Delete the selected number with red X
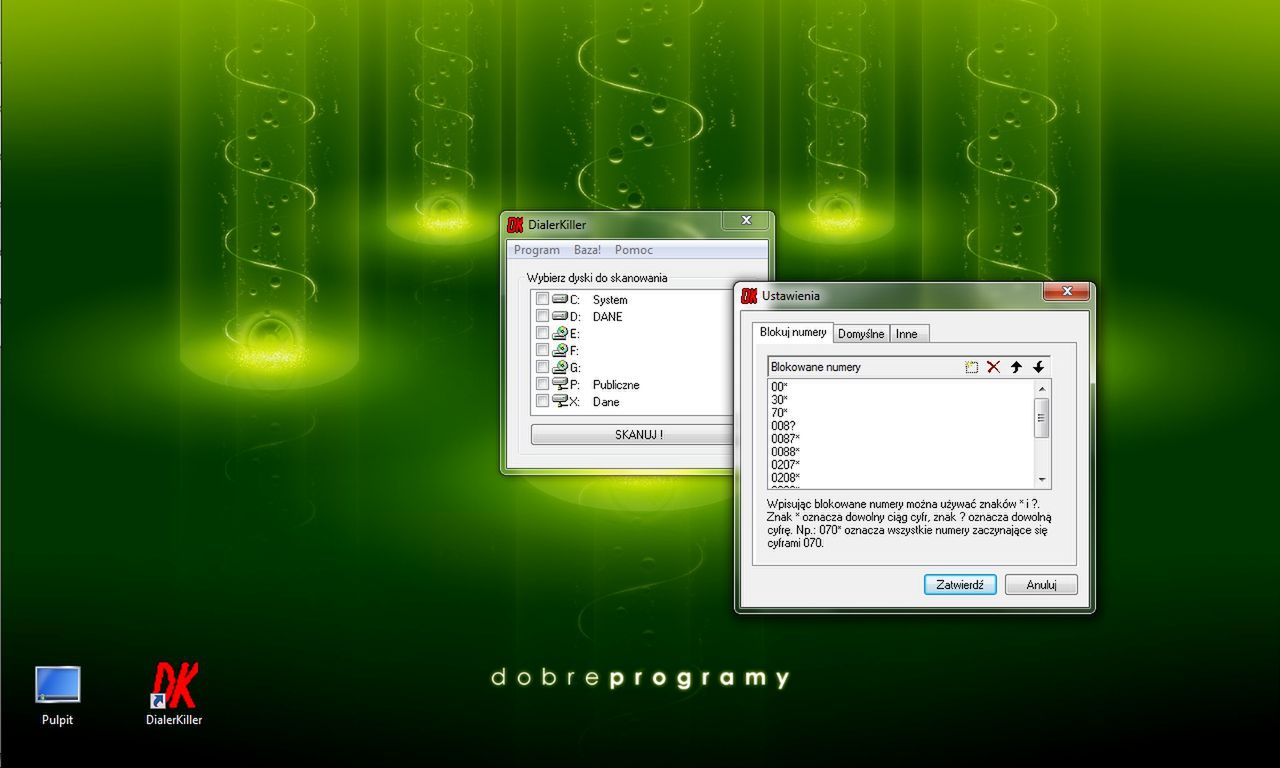 [993, 367]
